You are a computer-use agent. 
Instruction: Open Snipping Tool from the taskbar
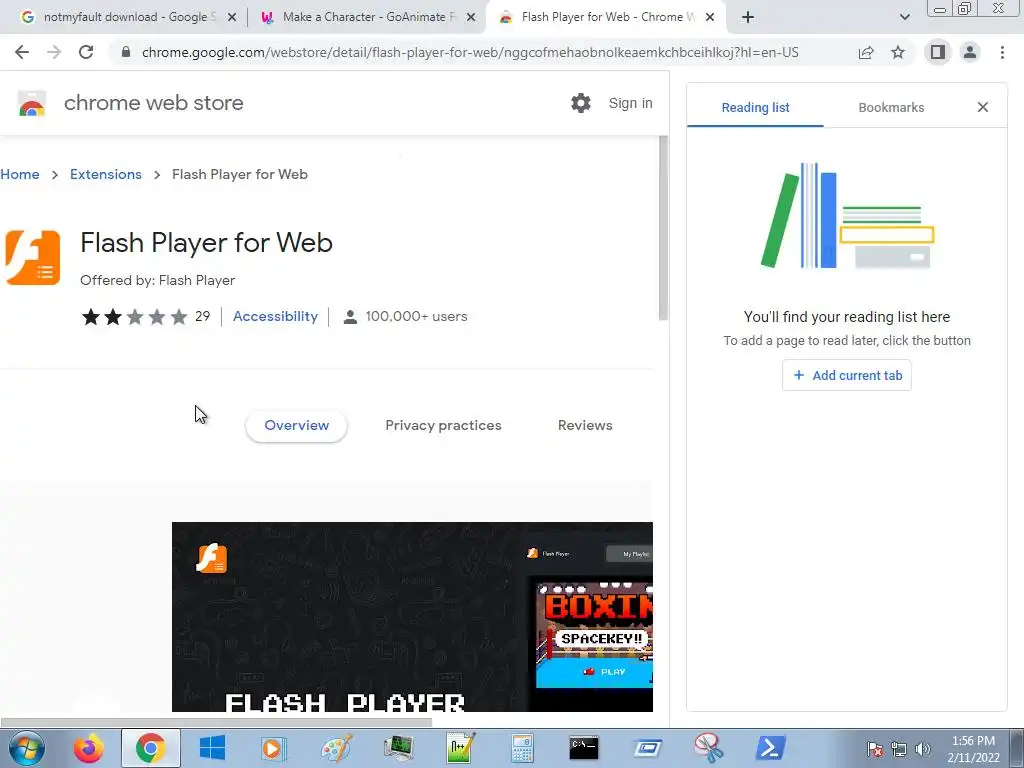point(708,748)
